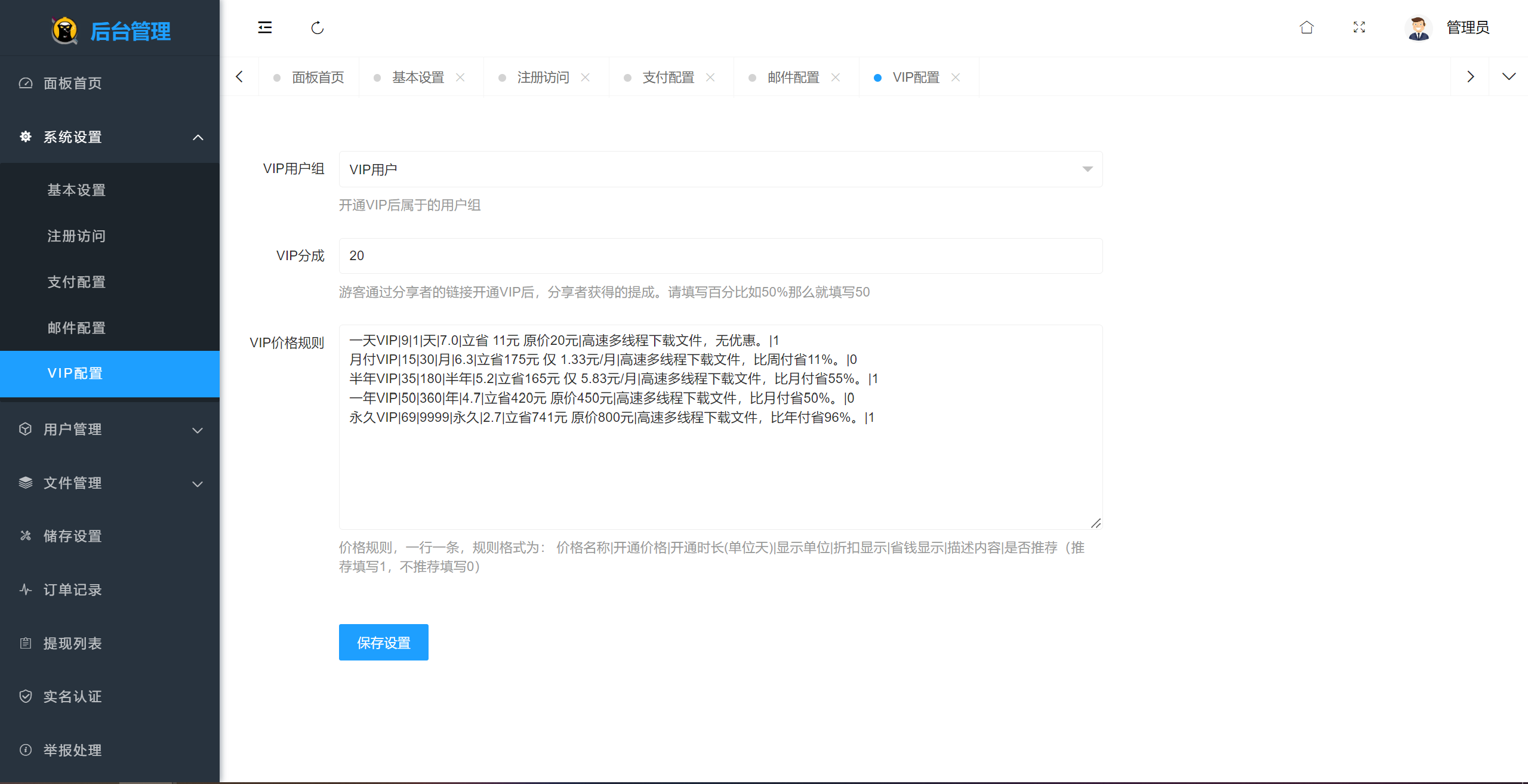This screenshot has width=1528, height=784.
Task: Close the 基本设置 tab
Action: (460, 77)
